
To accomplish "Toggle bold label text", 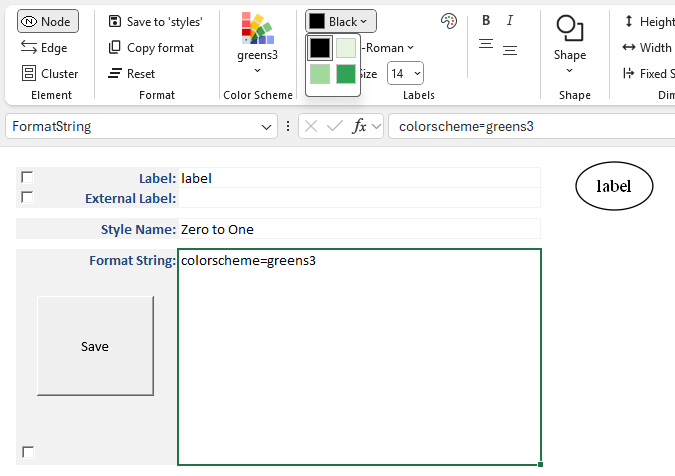I will (486, 20).
